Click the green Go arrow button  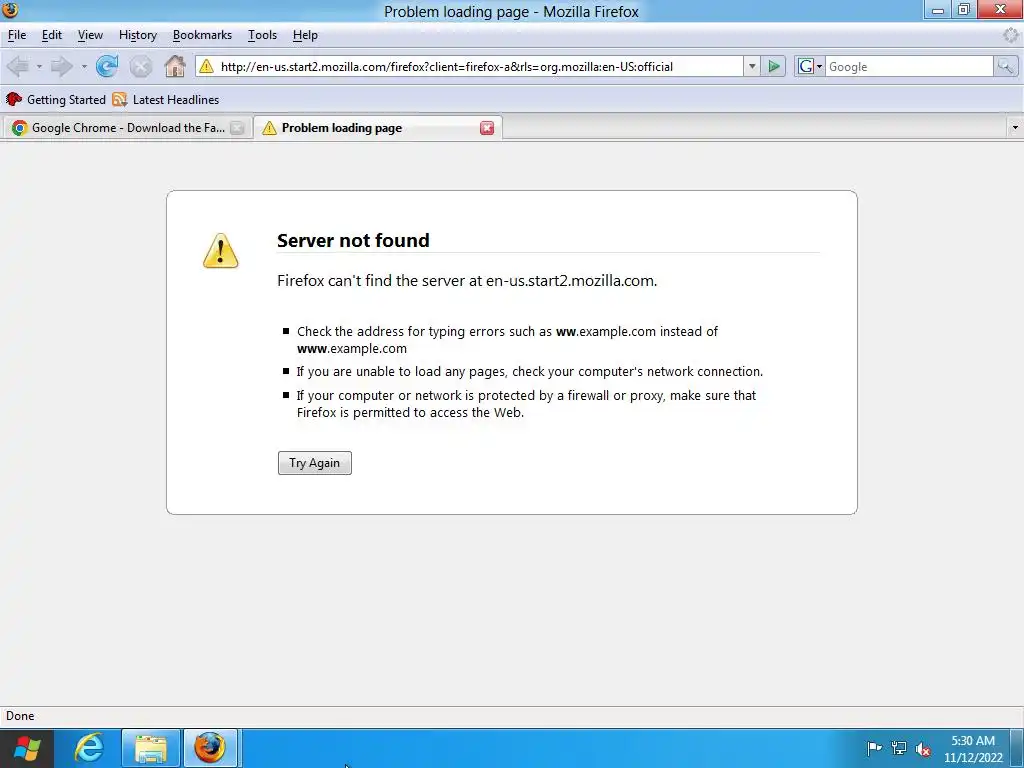(x=774, y=66)
